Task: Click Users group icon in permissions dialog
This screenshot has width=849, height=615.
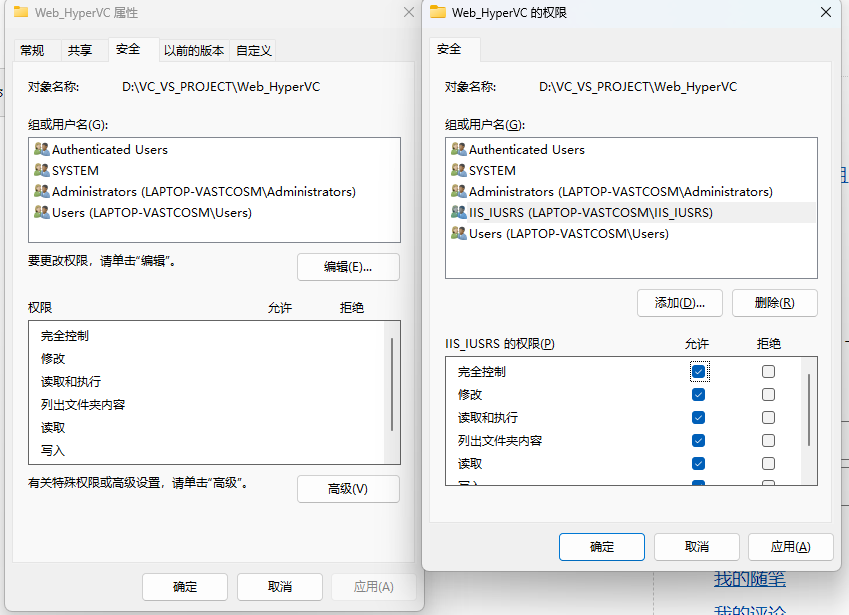Action: (x=459, y=233)
